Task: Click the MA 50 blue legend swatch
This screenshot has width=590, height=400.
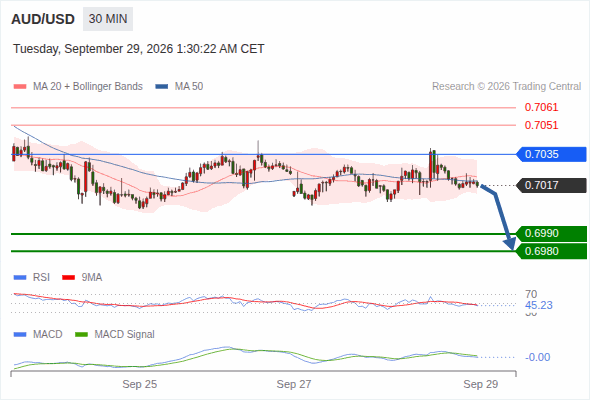Action: click(x=162, y=87)
